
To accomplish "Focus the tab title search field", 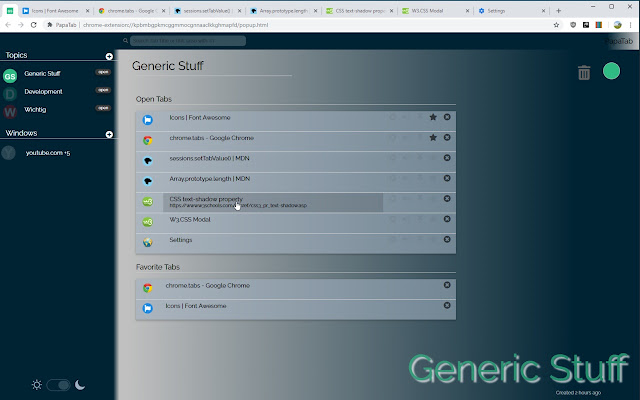I will [x=188, y=41].
